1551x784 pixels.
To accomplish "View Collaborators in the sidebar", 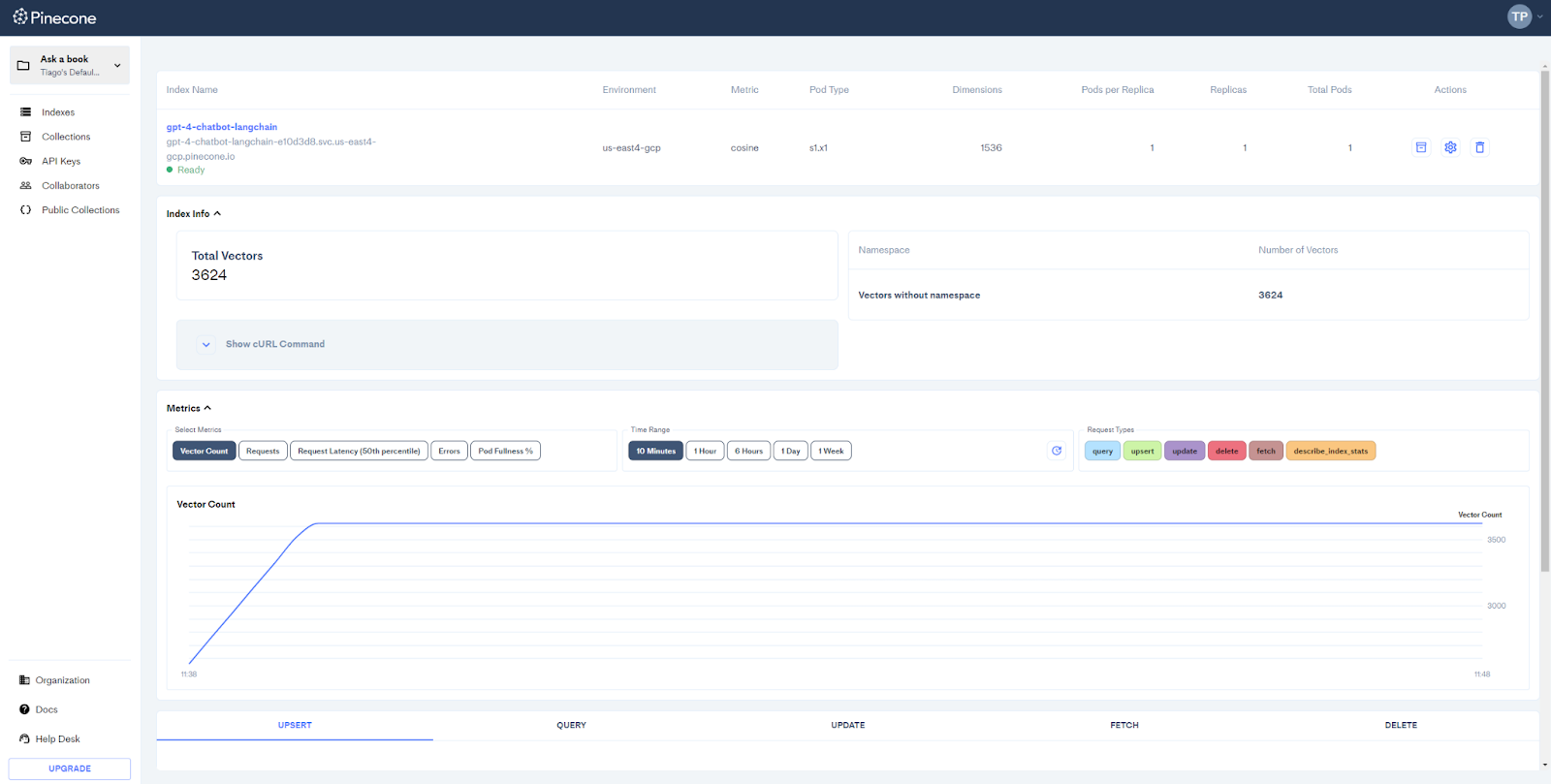I will (70, 185).
